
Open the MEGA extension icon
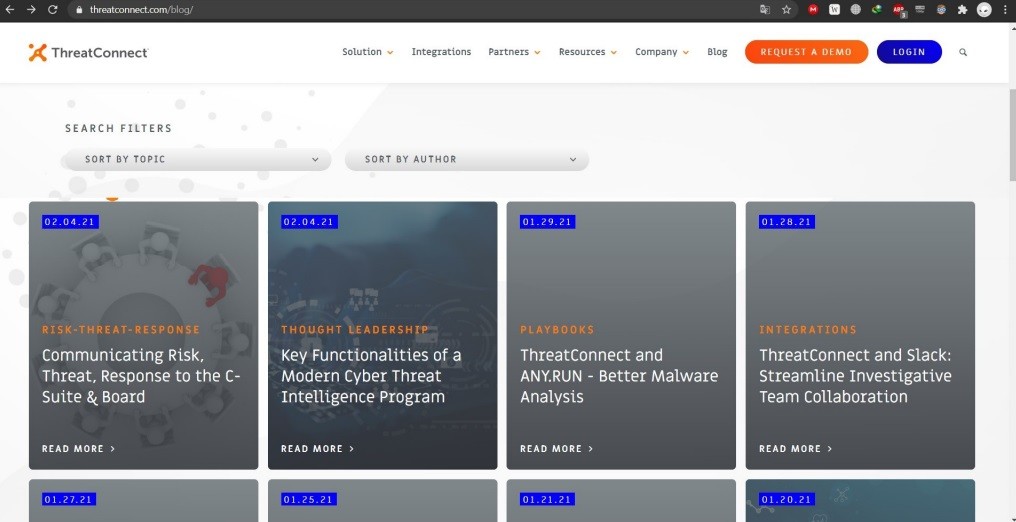tap(813, 9)
